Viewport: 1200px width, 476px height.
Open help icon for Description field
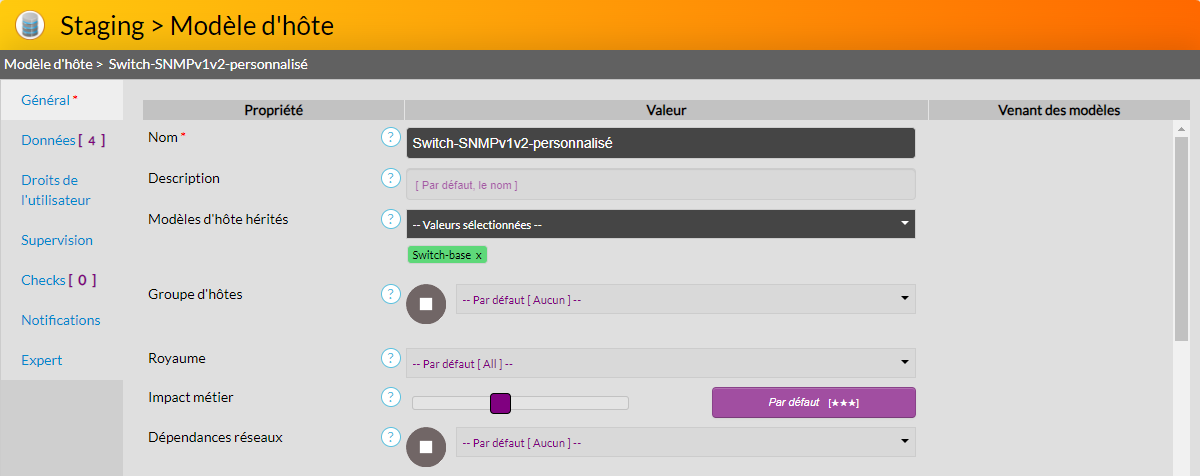click(x=390, y=178)
